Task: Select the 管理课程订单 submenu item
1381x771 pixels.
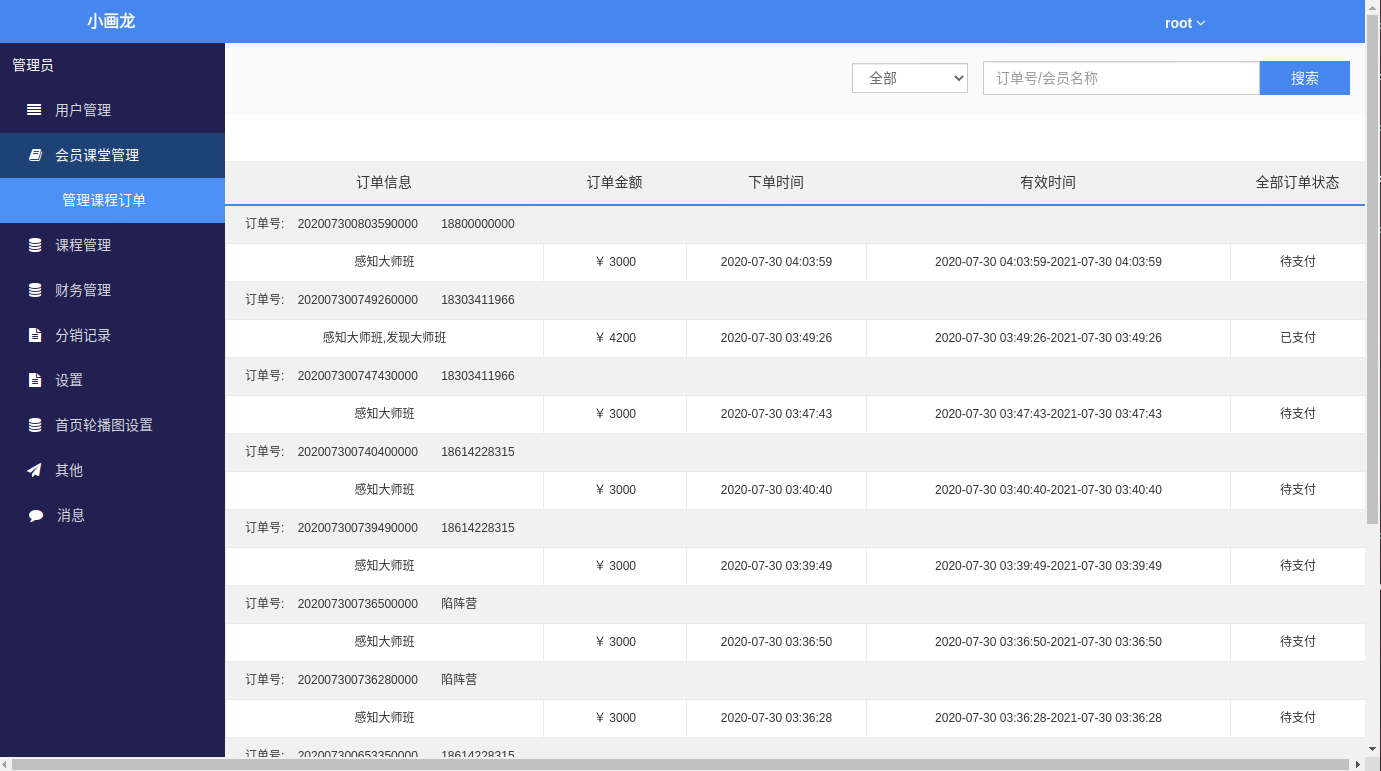Action: pos(112,200)
